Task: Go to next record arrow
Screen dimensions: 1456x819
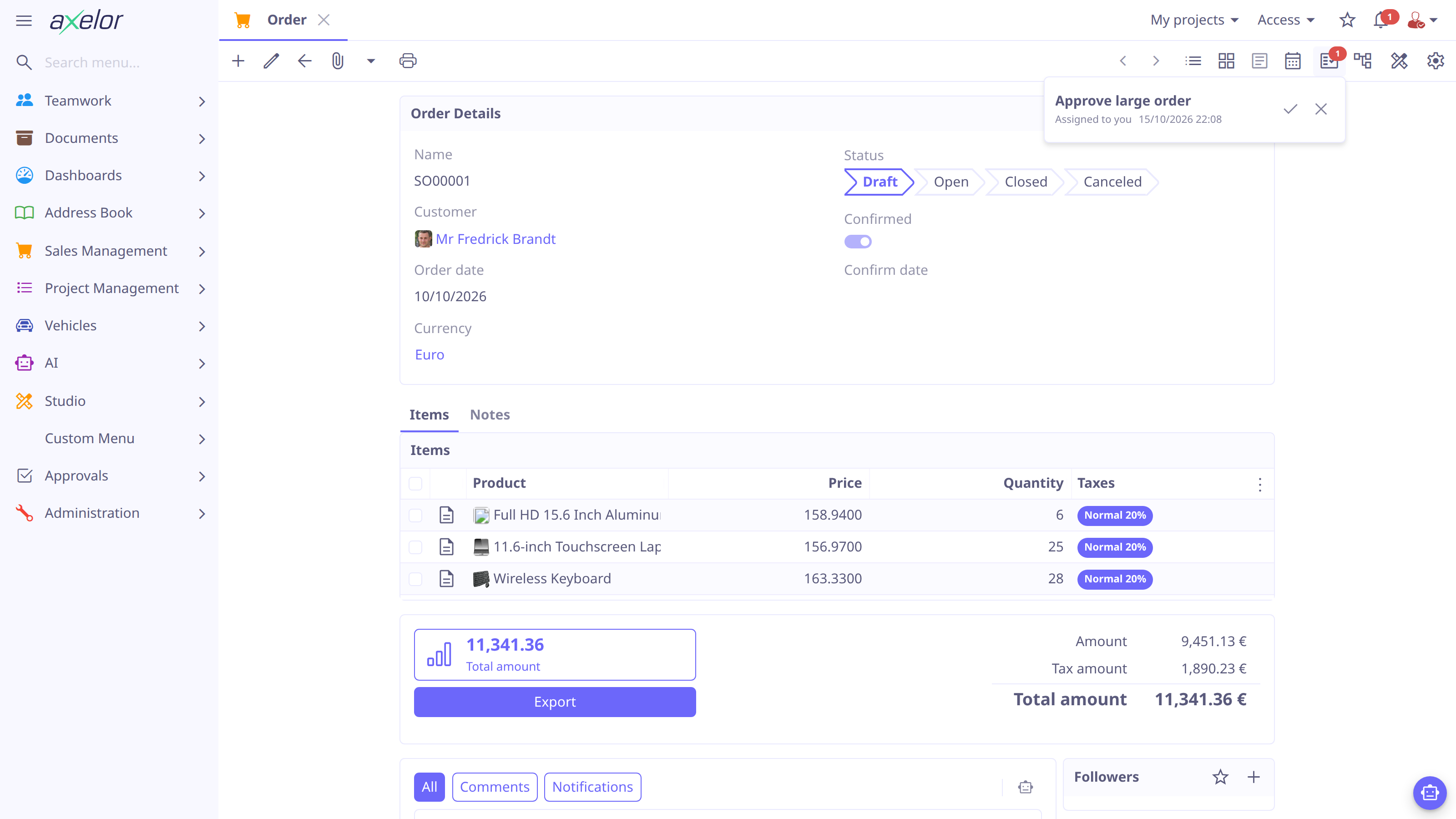Action: pos(1156,61)
